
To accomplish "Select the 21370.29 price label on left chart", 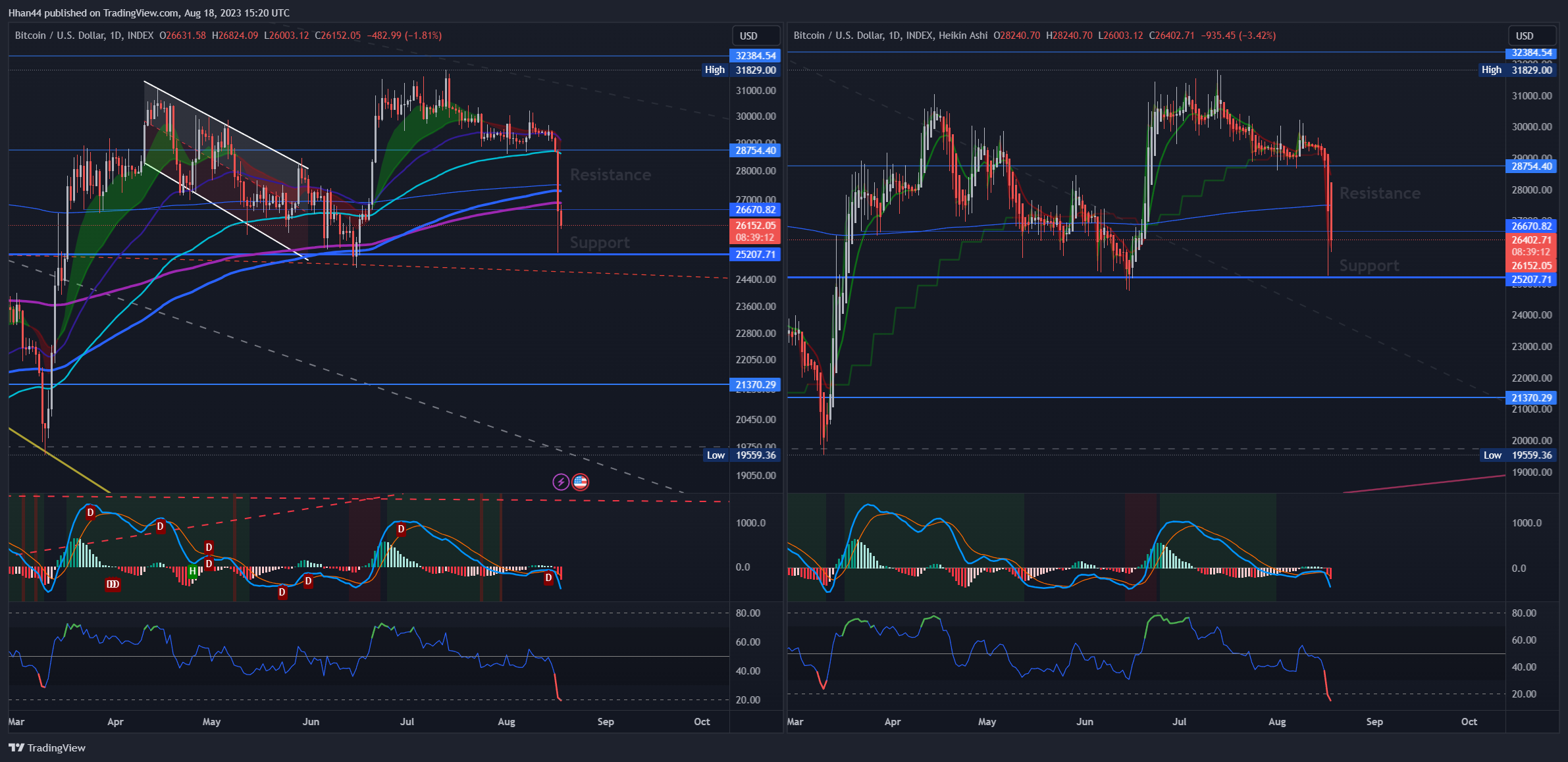I will click(x=755, y=385).
